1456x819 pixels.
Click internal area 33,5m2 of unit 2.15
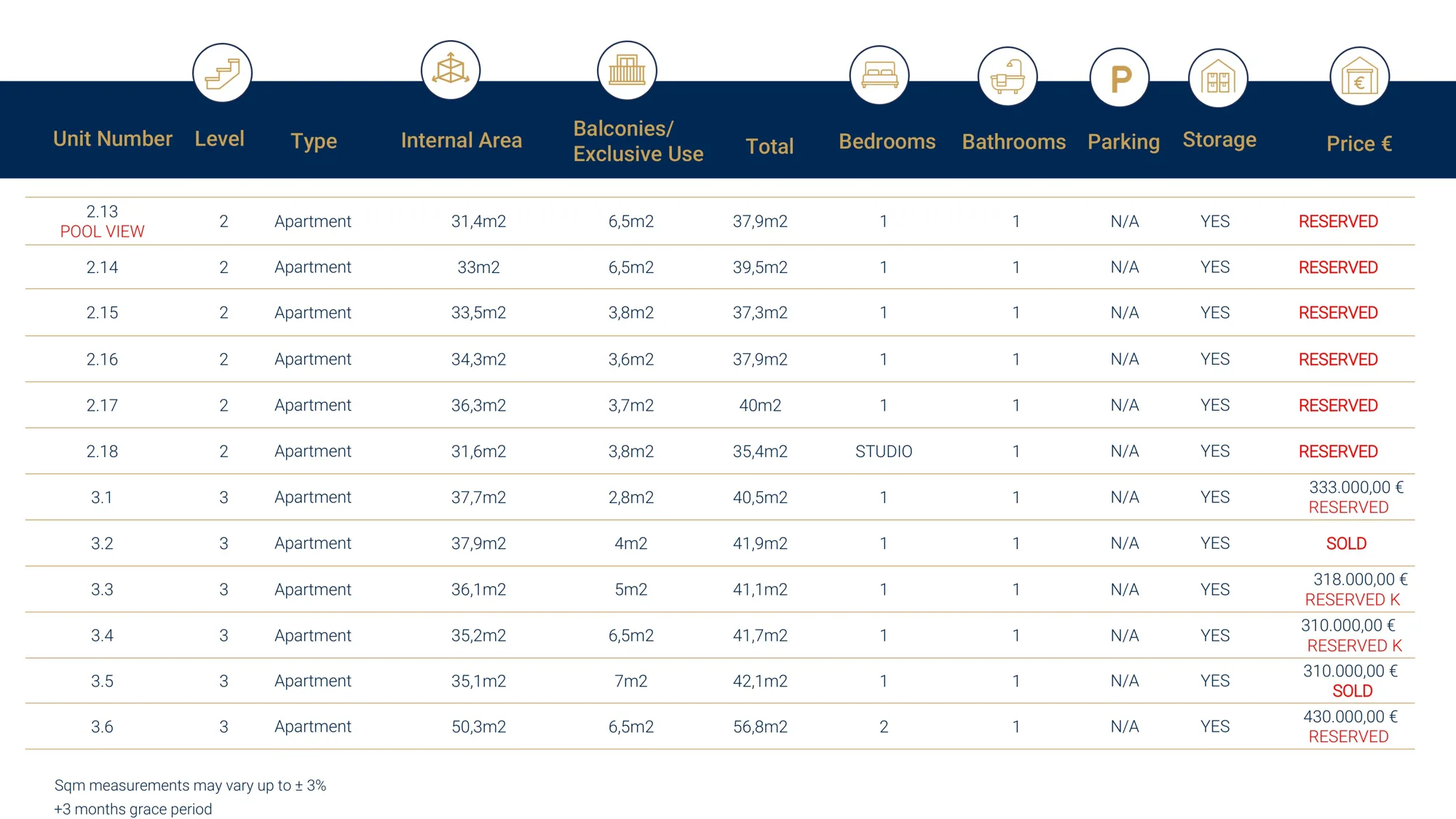[x=478, y=312]
